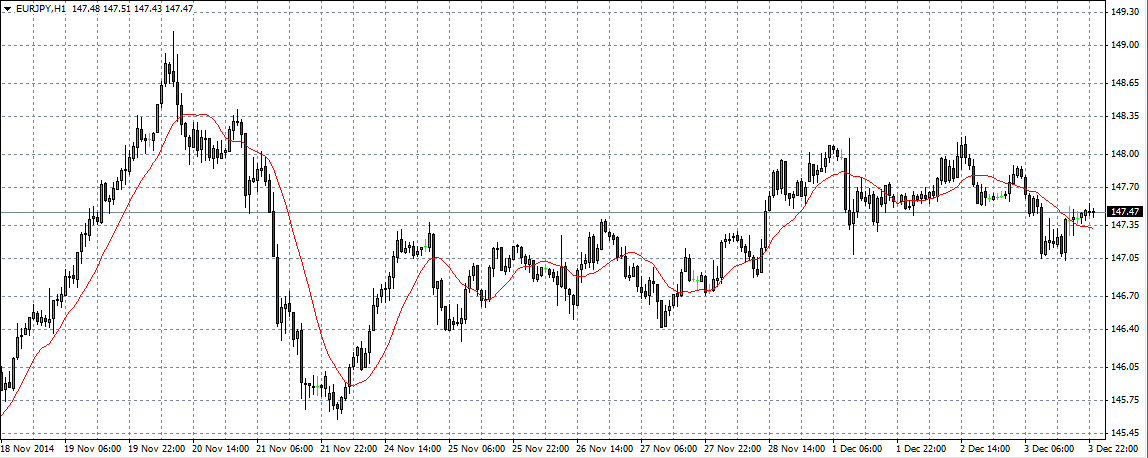Click the 145.45 price axis label
The width and height of the screenshot is (1148, 458).
pyautogui.click(x=1126, y=433)
